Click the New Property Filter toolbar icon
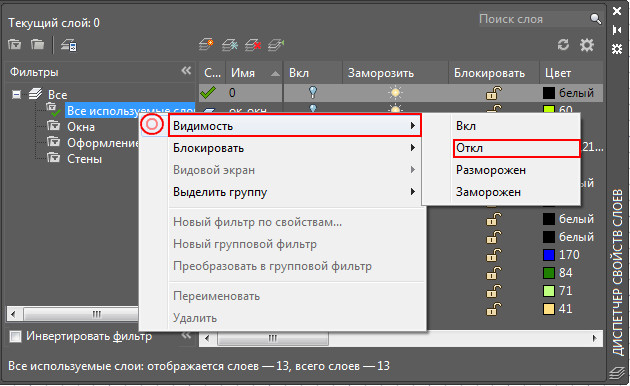Screen dimensions: 630x386 15,44
